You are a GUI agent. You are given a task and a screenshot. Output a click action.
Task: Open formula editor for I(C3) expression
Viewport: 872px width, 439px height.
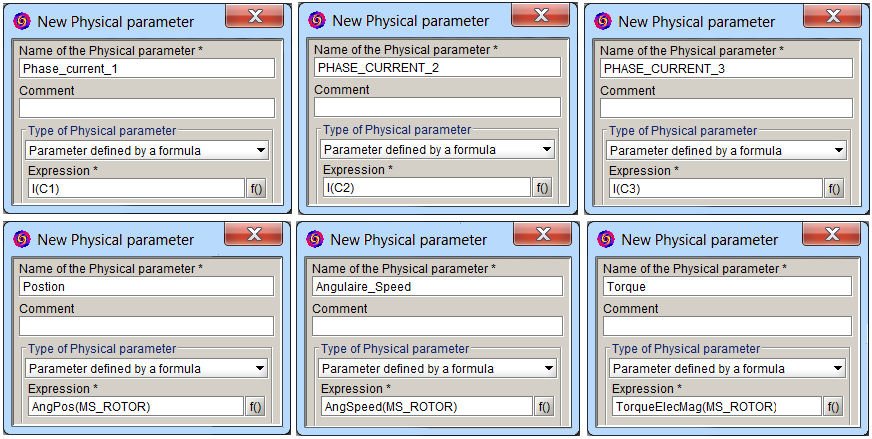(x=834, y=188)
